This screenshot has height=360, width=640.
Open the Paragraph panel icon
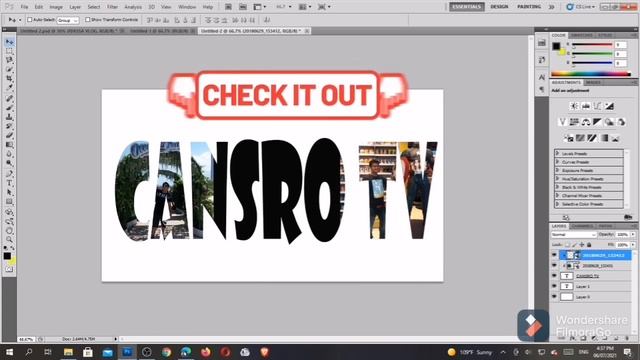[542, 89]
